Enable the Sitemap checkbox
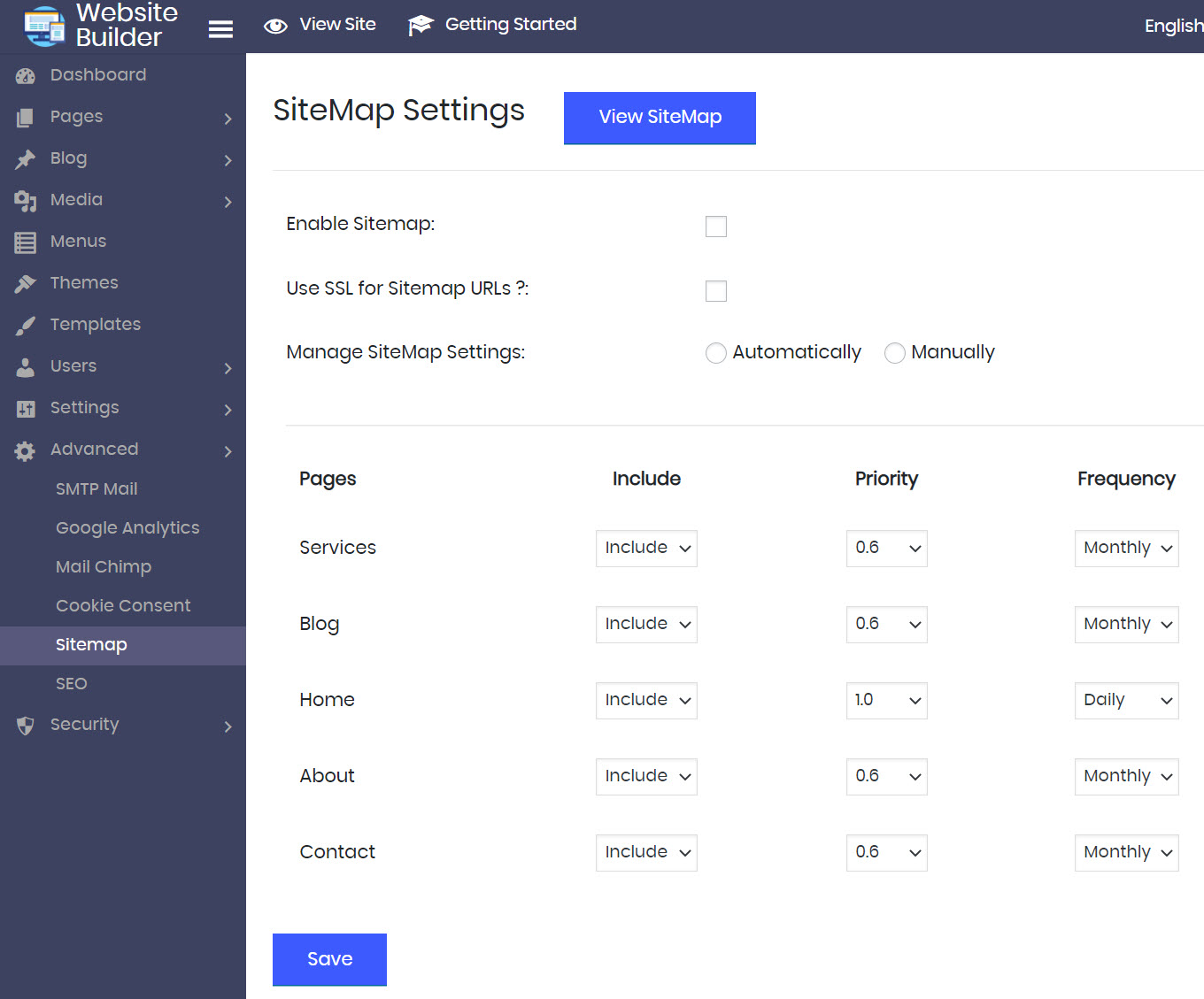This screenshot has width=1204, height=999. (715, 227)
